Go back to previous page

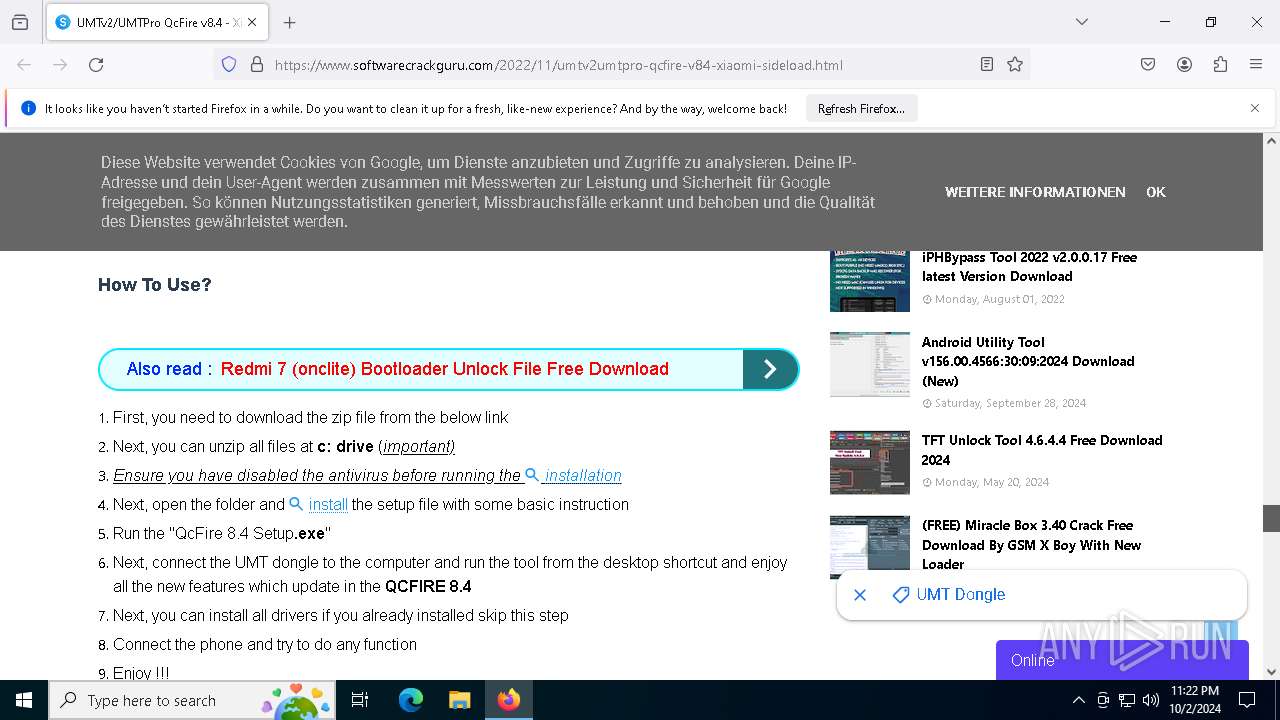pos(24,64)
